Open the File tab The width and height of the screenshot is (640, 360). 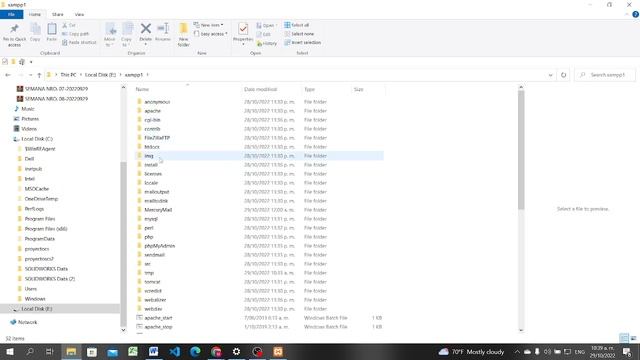[x=11, y=14]
